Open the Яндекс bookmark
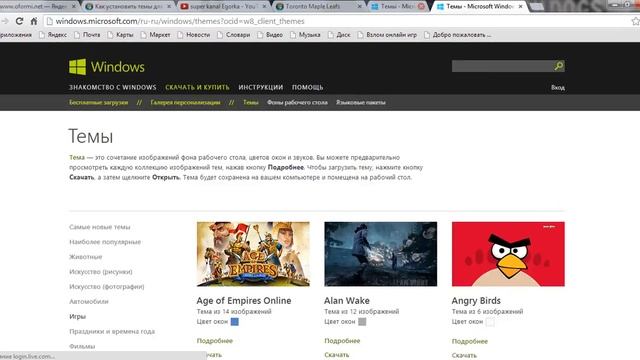 (x=53, y=35)
